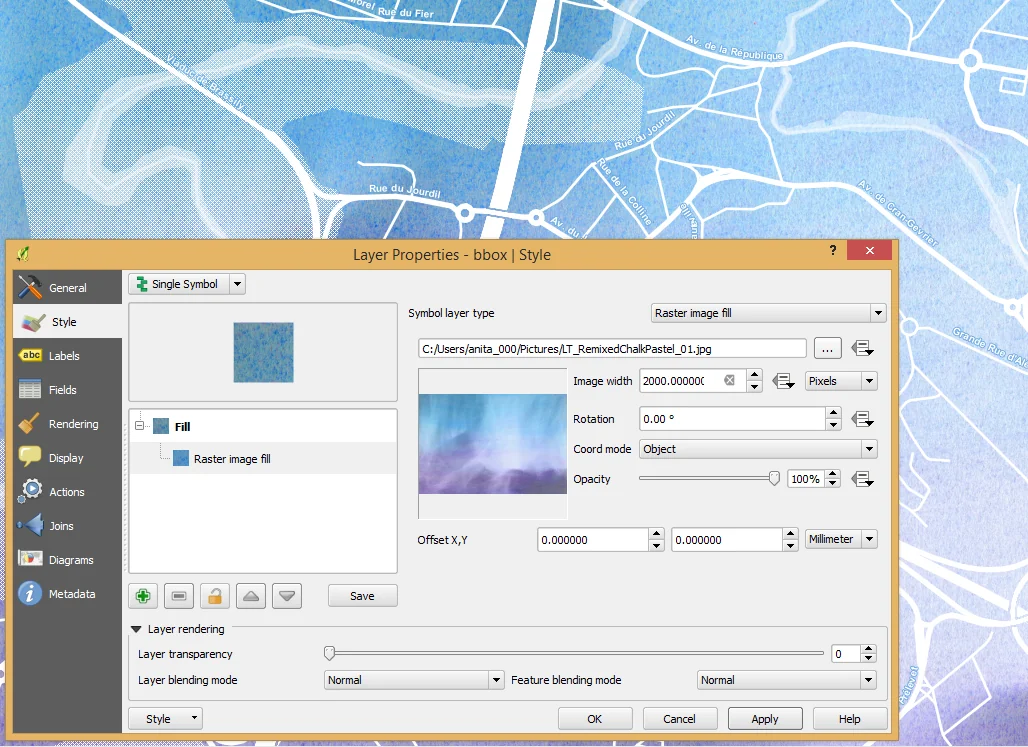Viewport: 1028px width, 747px height.
Task: Switch to the Labels tab
Action: (64, 356)
